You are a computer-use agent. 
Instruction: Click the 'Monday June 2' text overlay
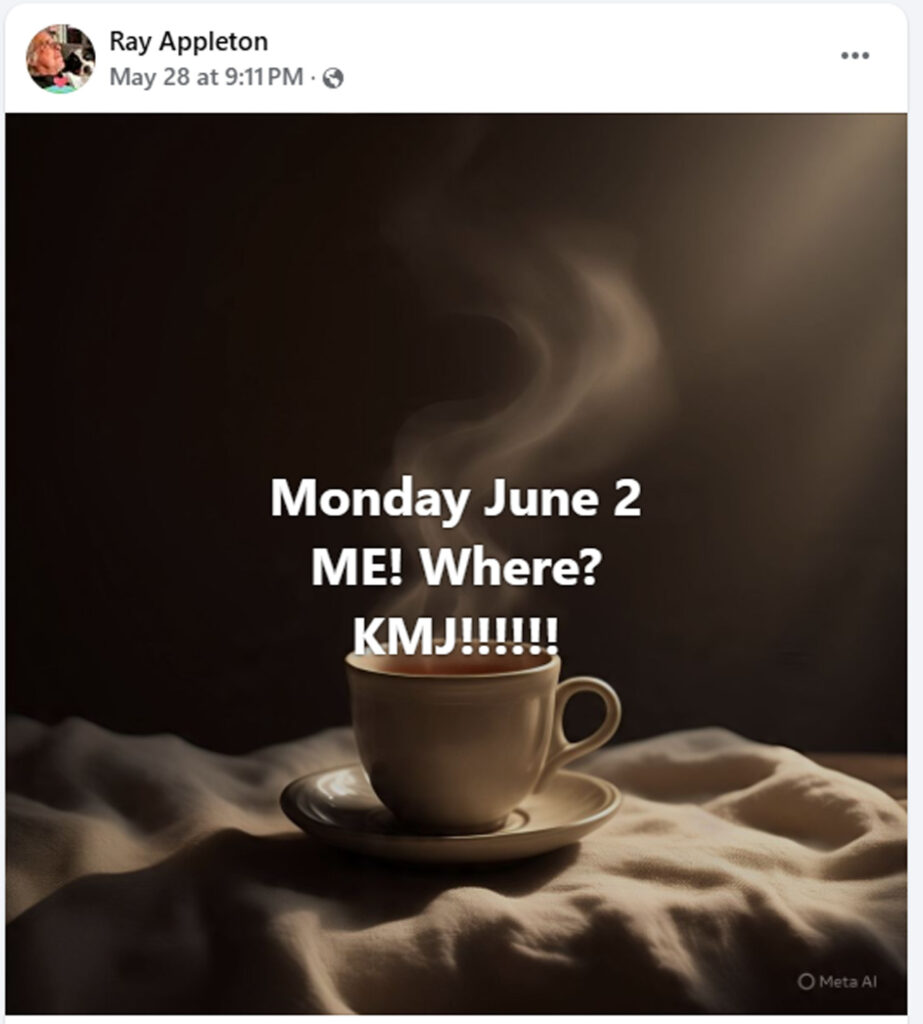(x=455, y=498)
